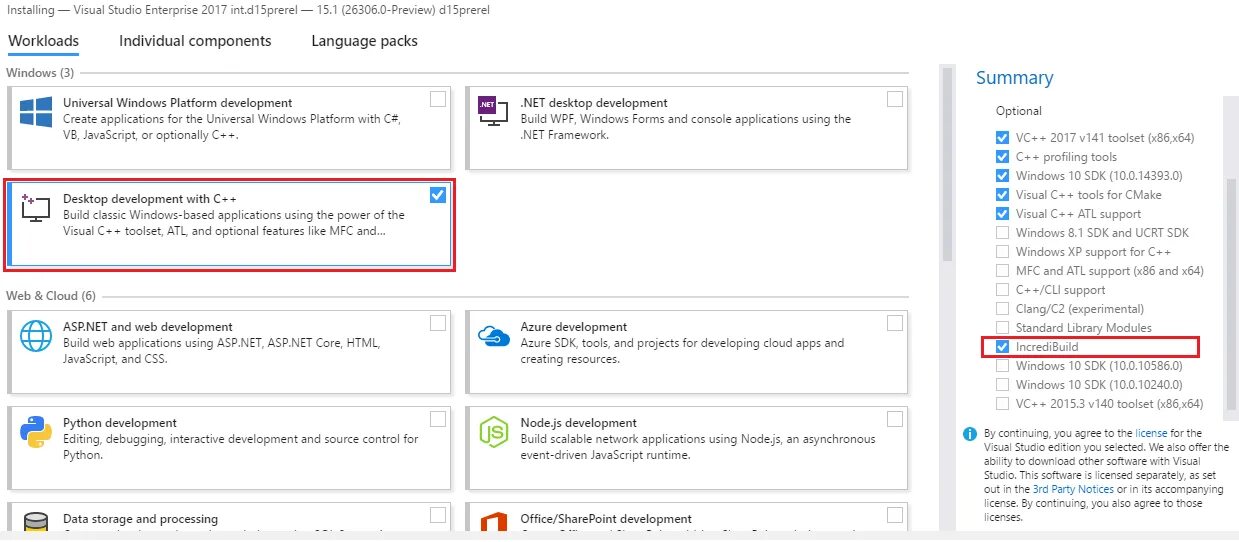Check the Clang/C2 (experimental) option
The width and height of the screenshot is (1239, 542).
1002,309
